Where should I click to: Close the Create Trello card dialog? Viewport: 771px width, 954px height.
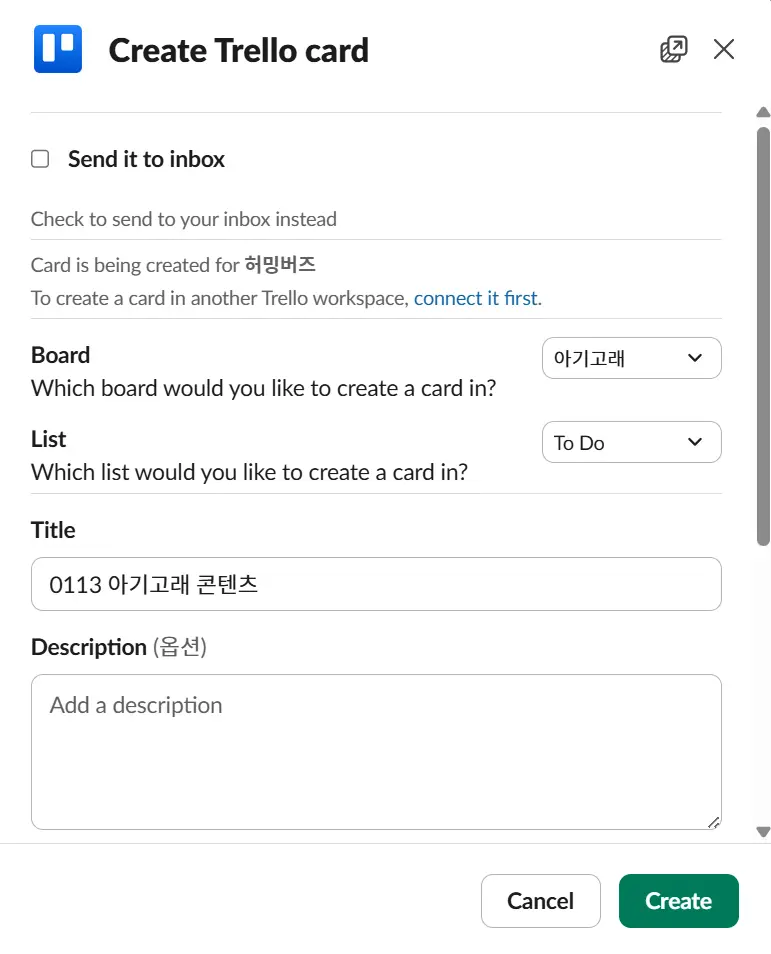pyautogui.click(x=724, y=49)
